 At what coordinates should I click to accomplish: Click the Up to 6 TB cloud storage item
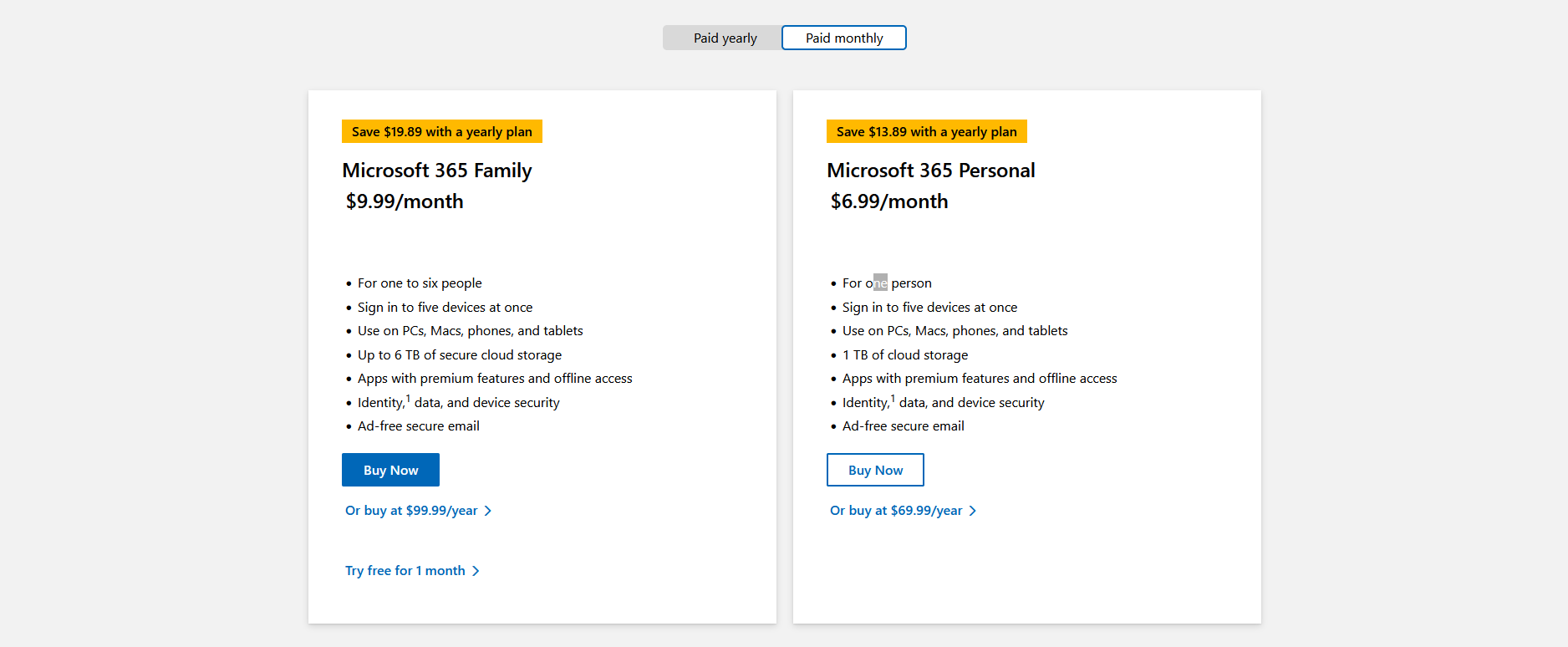[x=460, y=355]
